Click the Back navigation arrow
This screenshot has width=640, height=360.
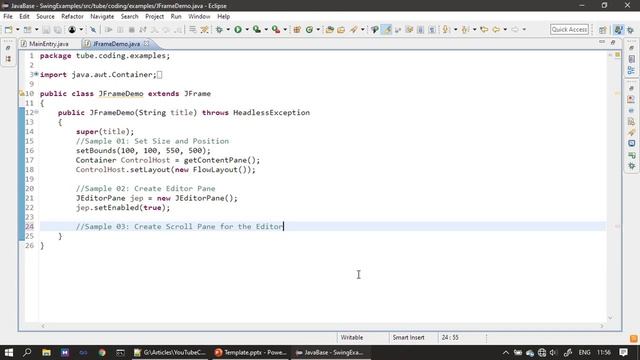496,29
